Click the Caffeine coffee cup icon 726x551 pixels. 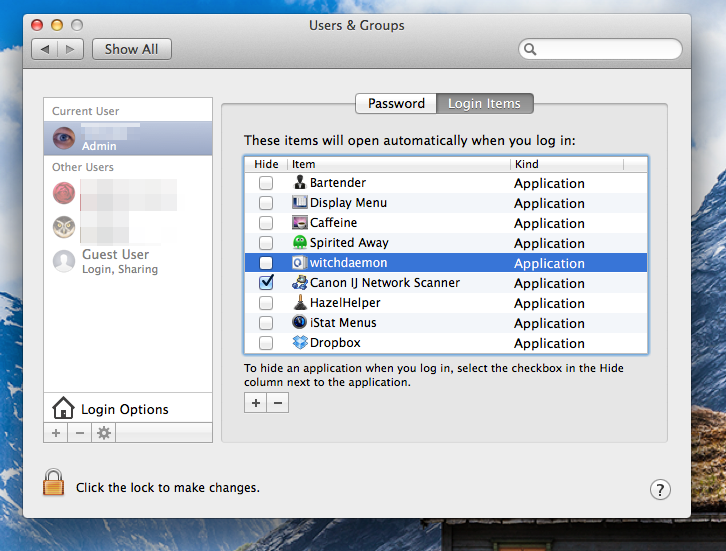coord(300,223)
